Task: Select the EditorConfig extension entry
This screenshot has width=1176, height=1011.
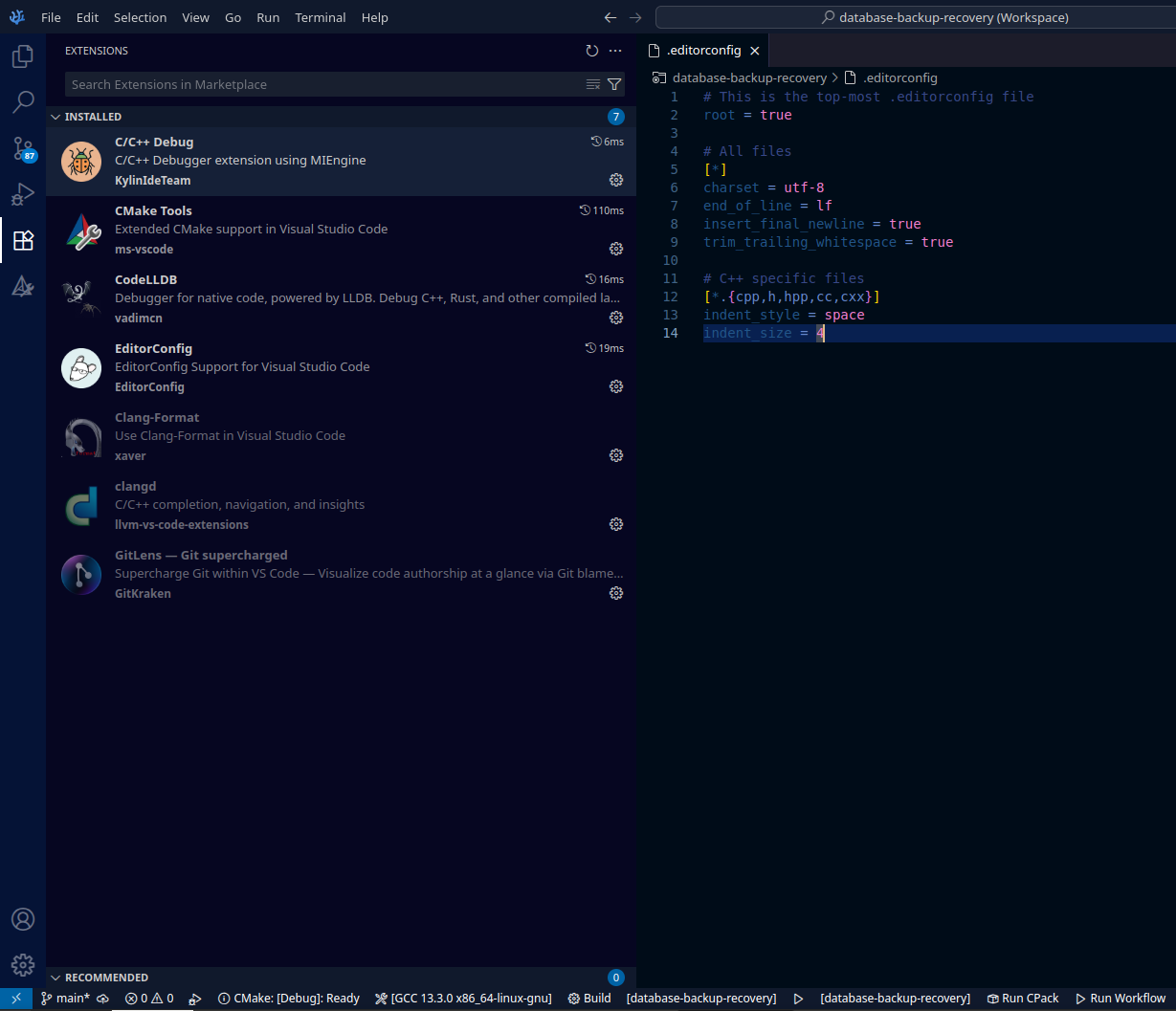Action: [341, 367]
